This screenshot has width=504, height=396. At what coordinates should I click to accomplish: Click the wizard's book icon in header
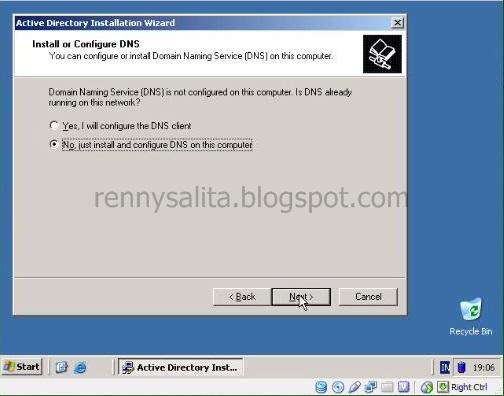(382, 54)
